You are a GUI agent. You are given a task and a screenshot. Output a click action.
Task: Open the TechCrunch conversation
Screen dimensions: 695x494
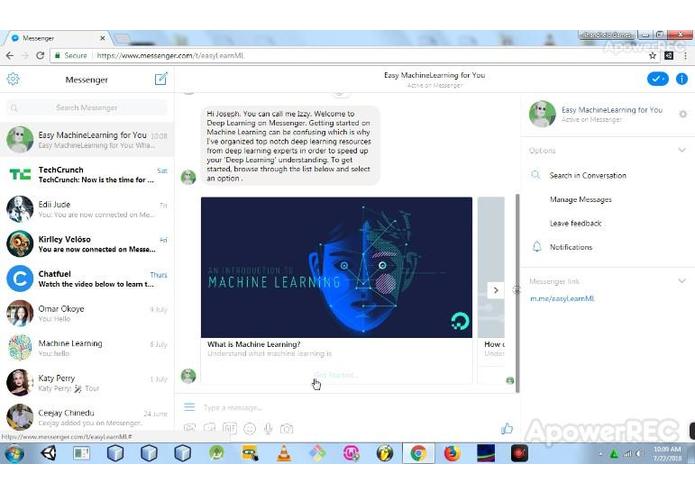pyautogui.click(x=87, y=174)
